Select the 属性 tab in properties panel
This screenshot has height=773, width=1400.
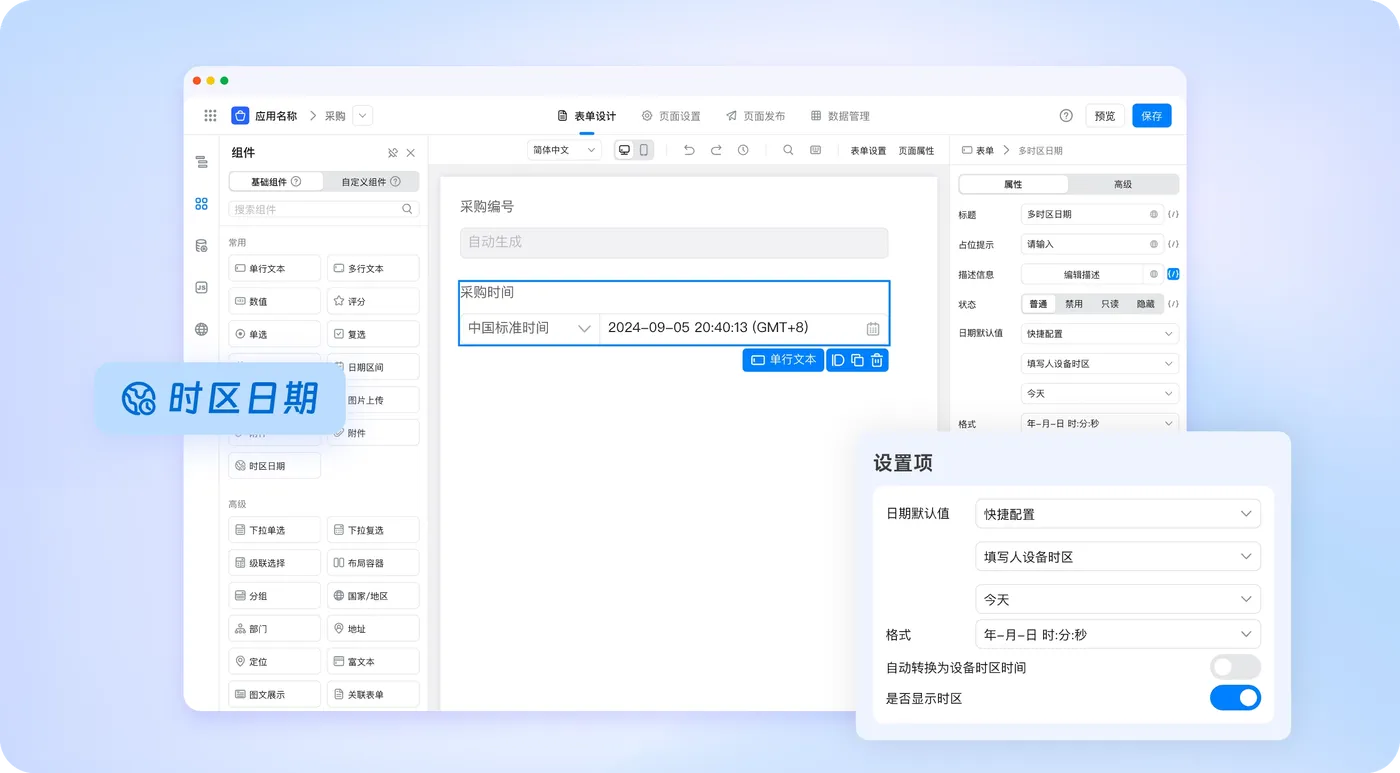[1013, 184]
